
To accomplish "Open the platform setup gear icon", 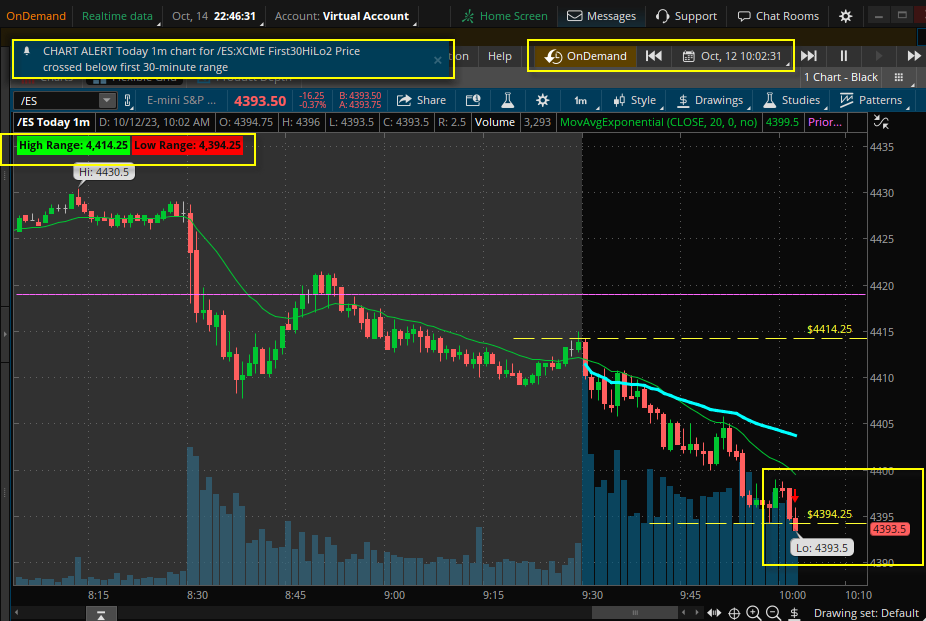I will 846,16.
